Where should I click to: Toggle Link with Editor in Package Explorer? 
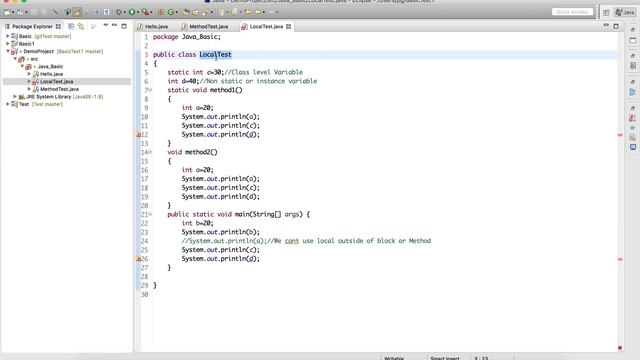(x=81, y=26)
